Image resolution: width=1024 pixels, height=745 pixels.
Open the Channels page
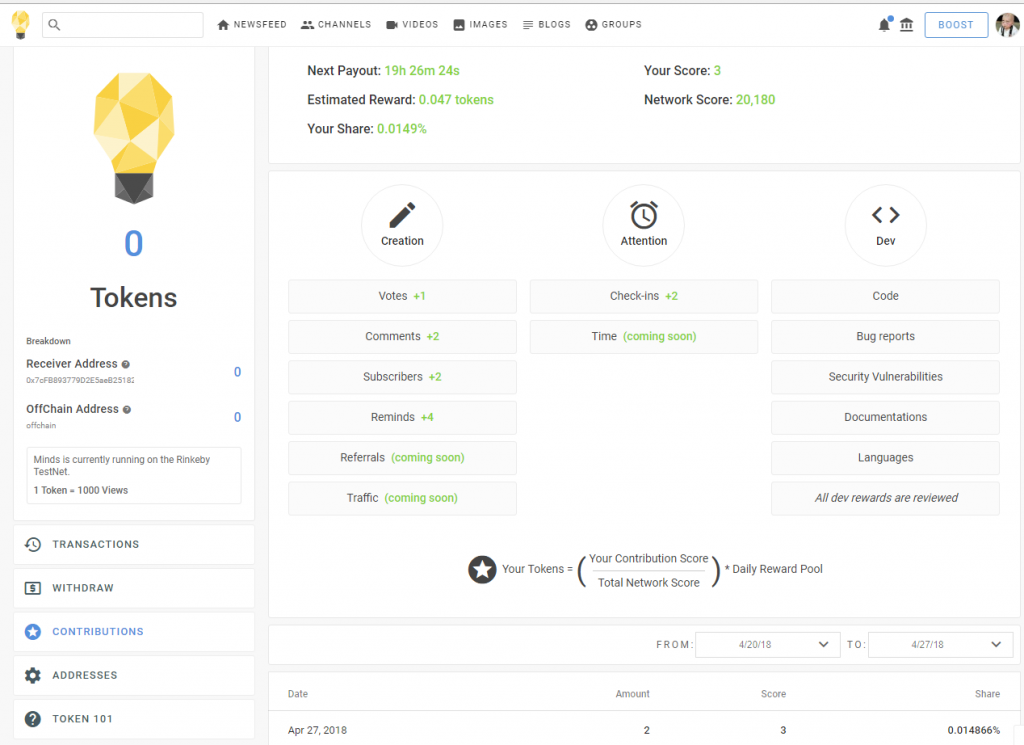(336, 25)
